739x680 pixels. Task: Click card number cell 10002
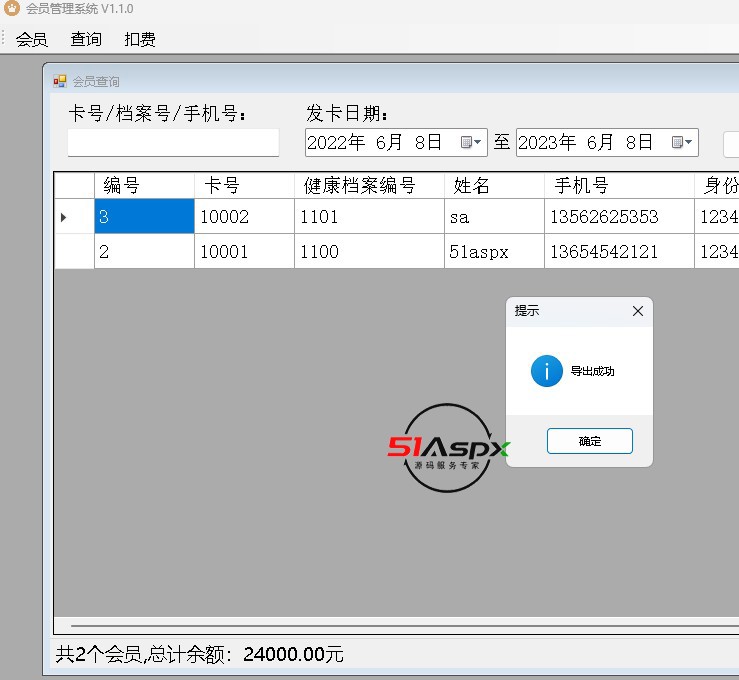click(244, 216)
